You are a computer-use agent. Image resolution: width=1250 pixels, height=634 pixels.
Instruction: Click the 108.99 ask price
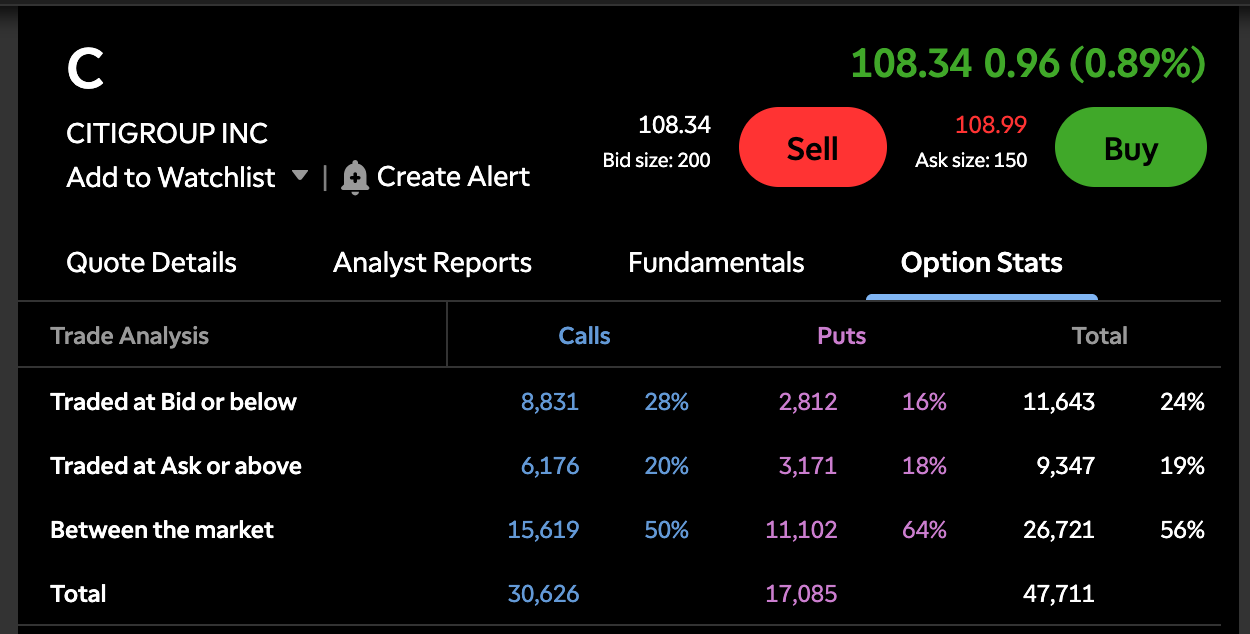tap(990, 125)
